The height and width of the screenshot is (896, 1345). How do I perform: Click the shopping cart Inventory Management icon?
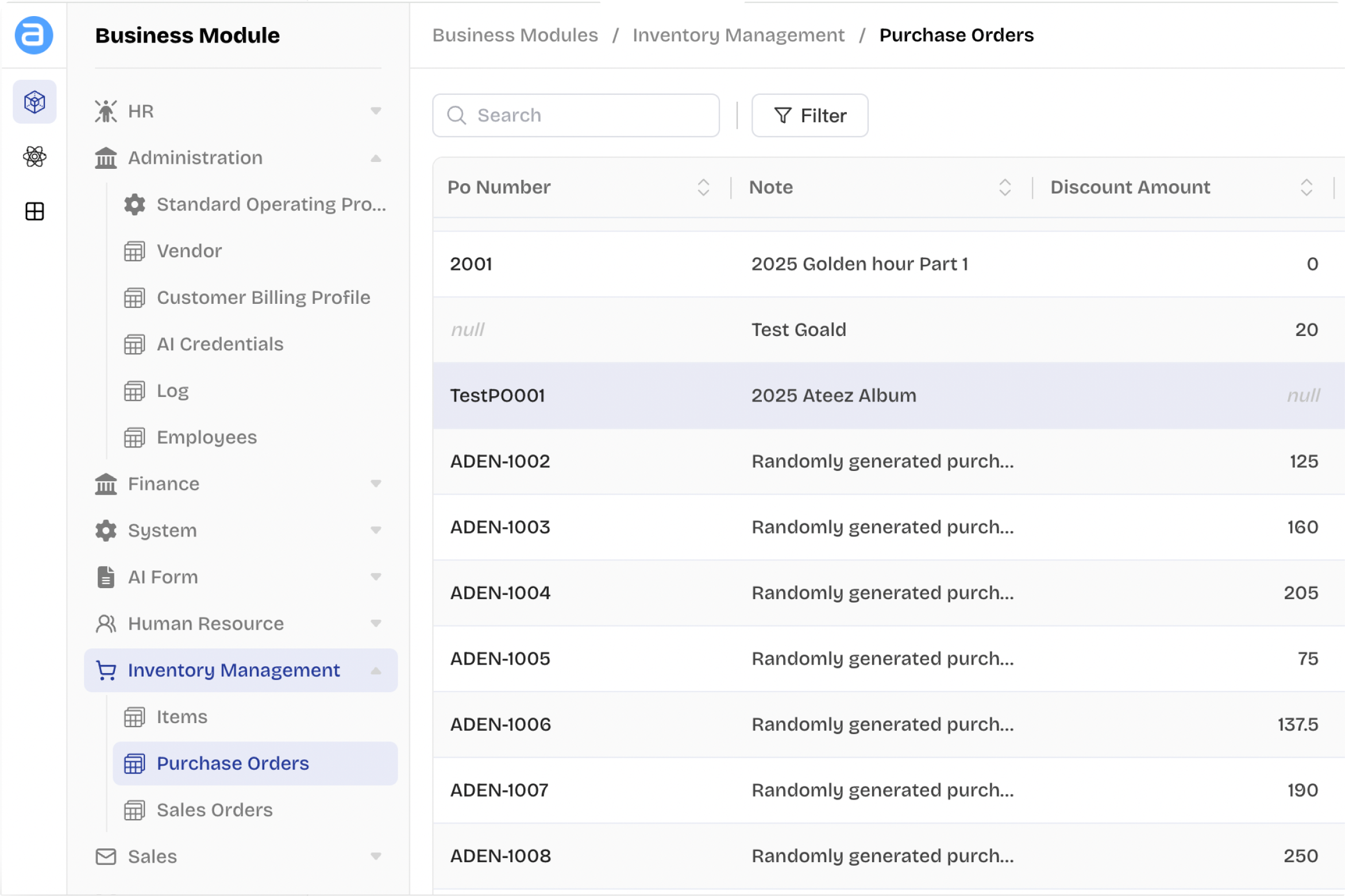(x=106, y=670)
